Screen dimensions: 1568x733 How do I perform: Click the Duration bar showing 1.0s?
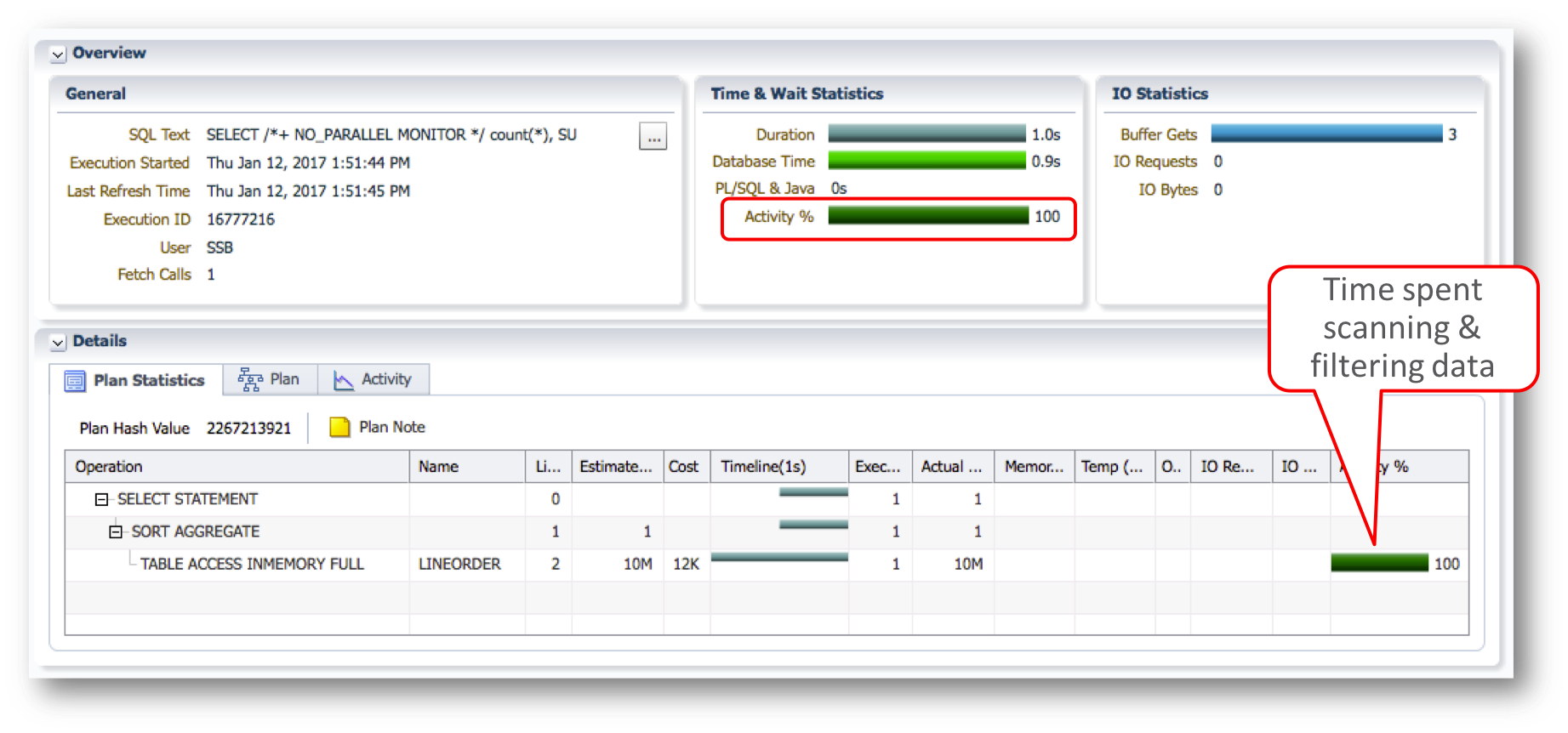tap(927, 134)
